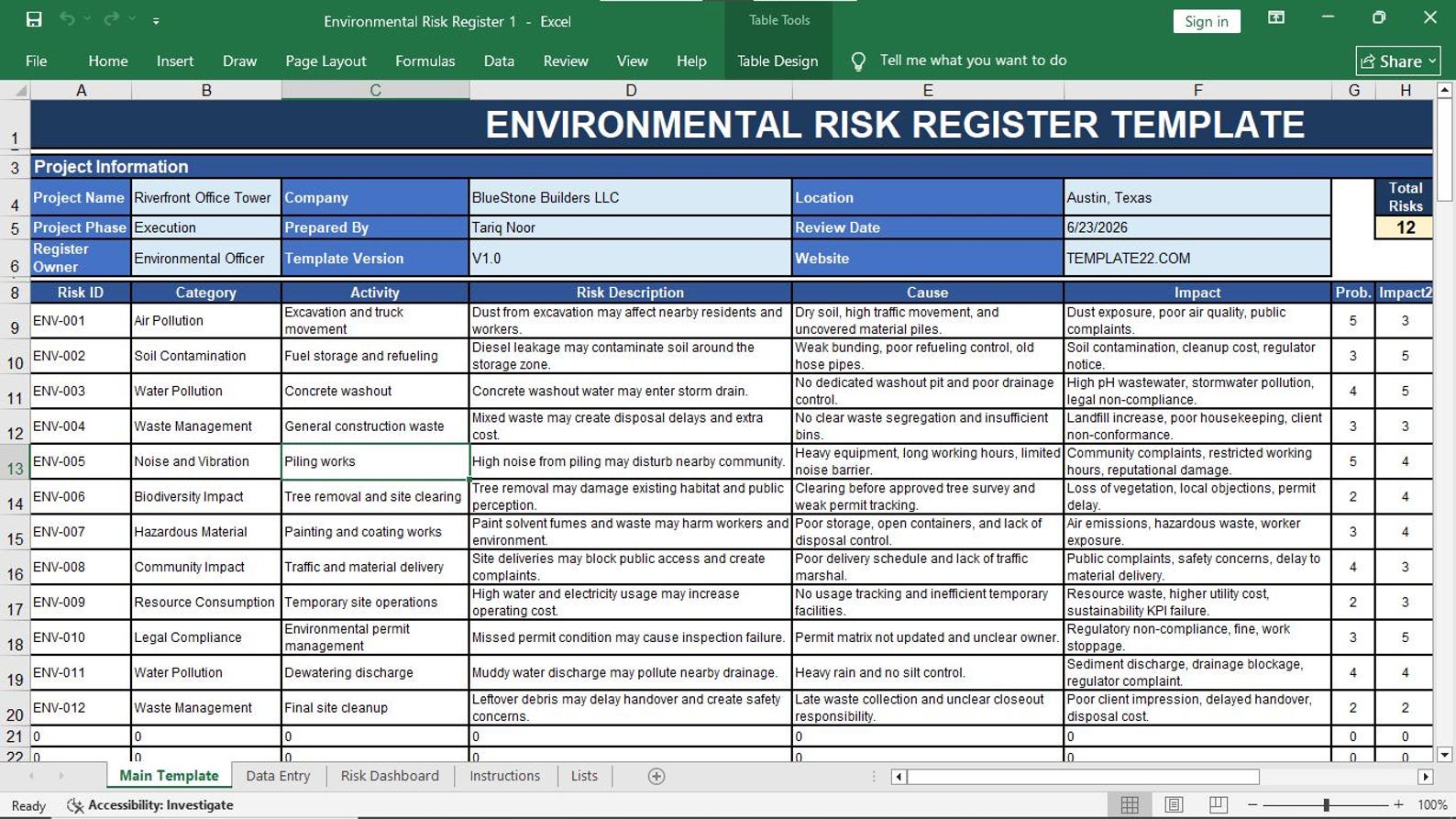Viewport: 1456px width, 819px height.
Task: Click the Normal view icon
Action: tap(1130, 804)
